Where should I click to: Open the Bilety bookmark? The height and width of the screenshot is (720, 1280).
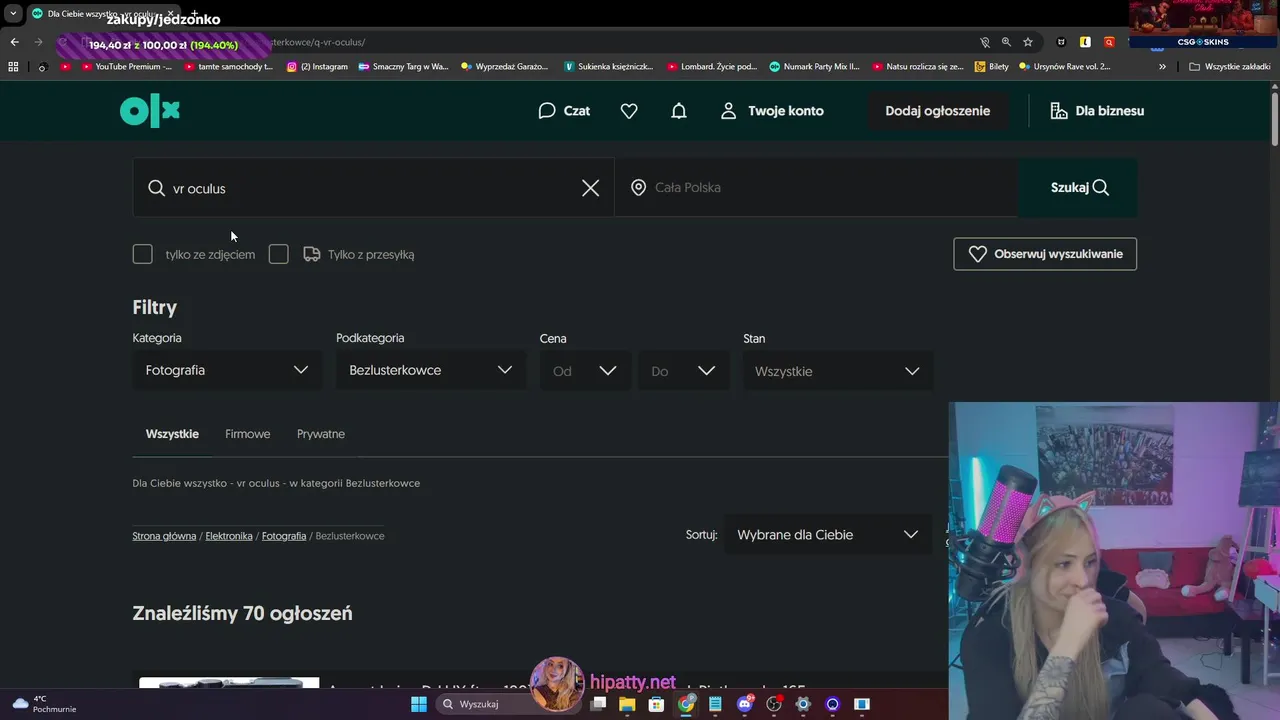992,67
